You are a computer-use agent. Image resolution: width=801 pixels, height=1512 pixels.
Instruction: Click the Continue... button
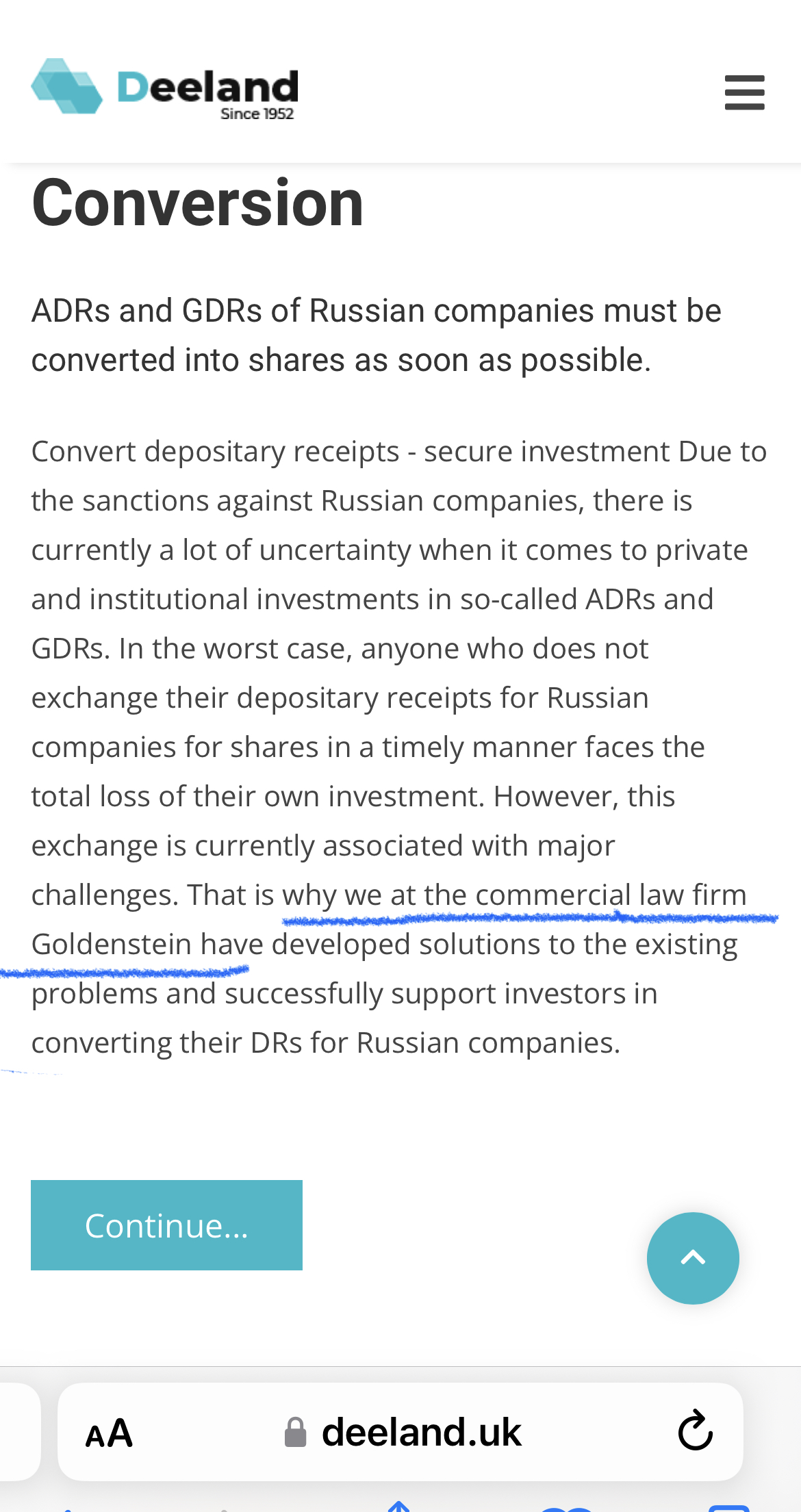tap(166, 1225)
